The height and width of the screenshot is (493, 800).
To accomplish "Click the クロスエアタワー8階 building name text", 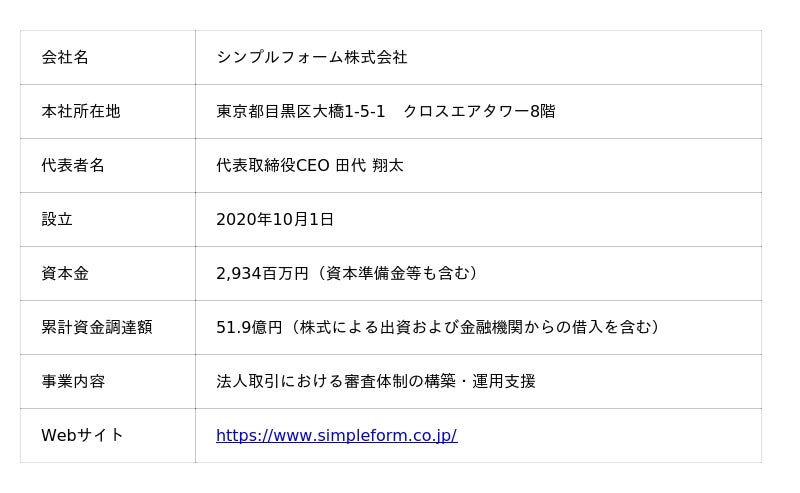I will (479, 112).
